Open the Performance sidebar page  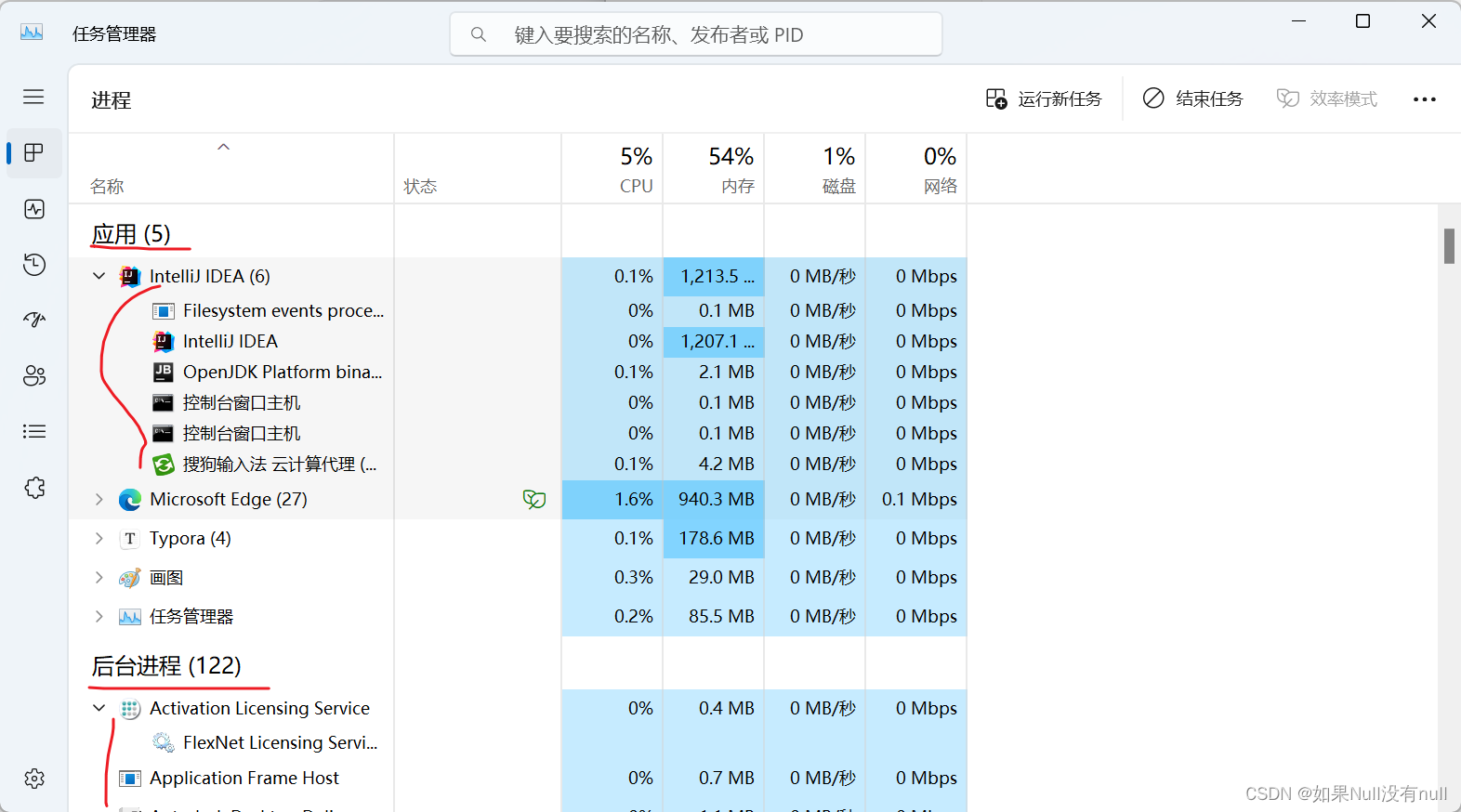(34, 209)
